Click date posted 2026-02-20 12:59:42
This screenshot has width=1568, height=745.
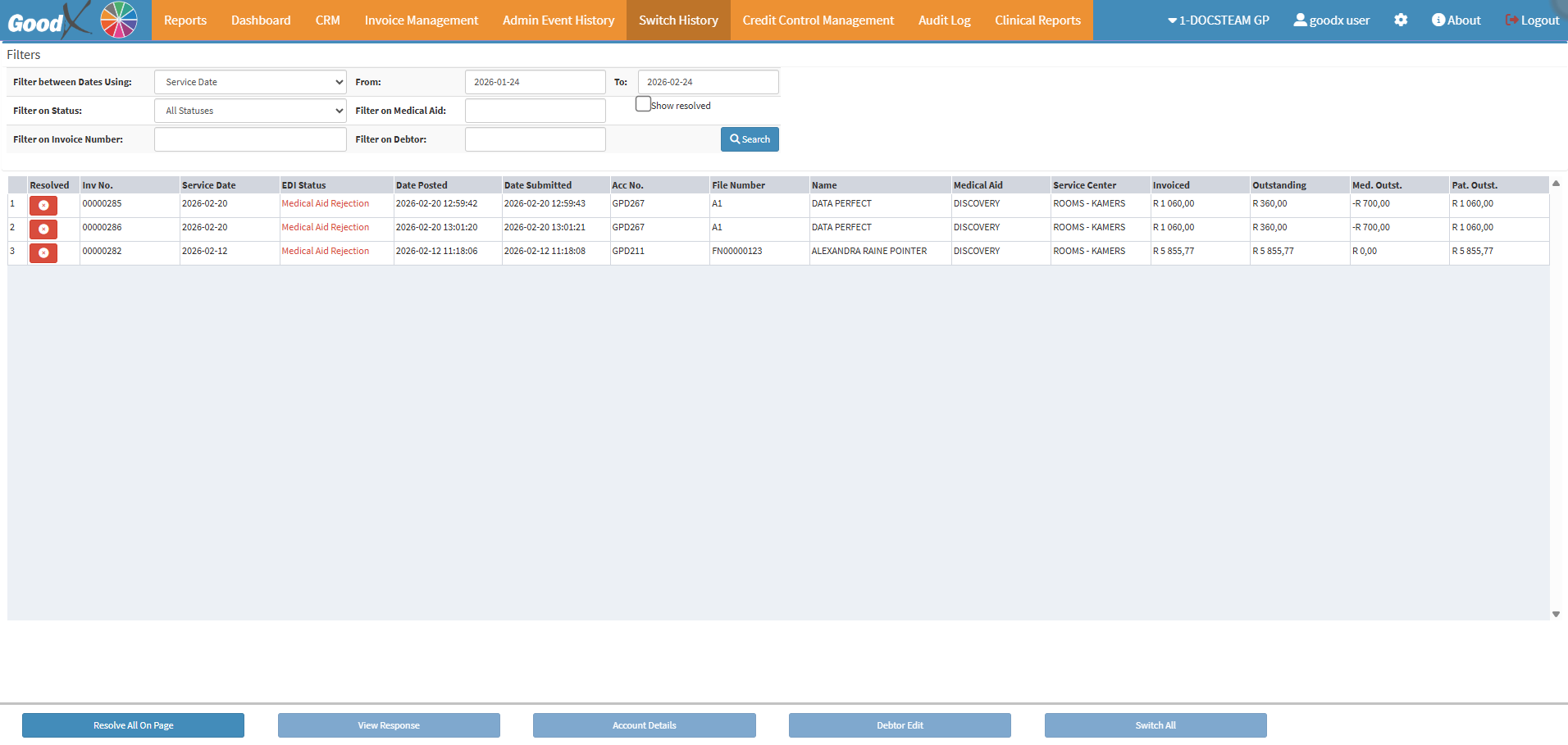tap(437, 203)
